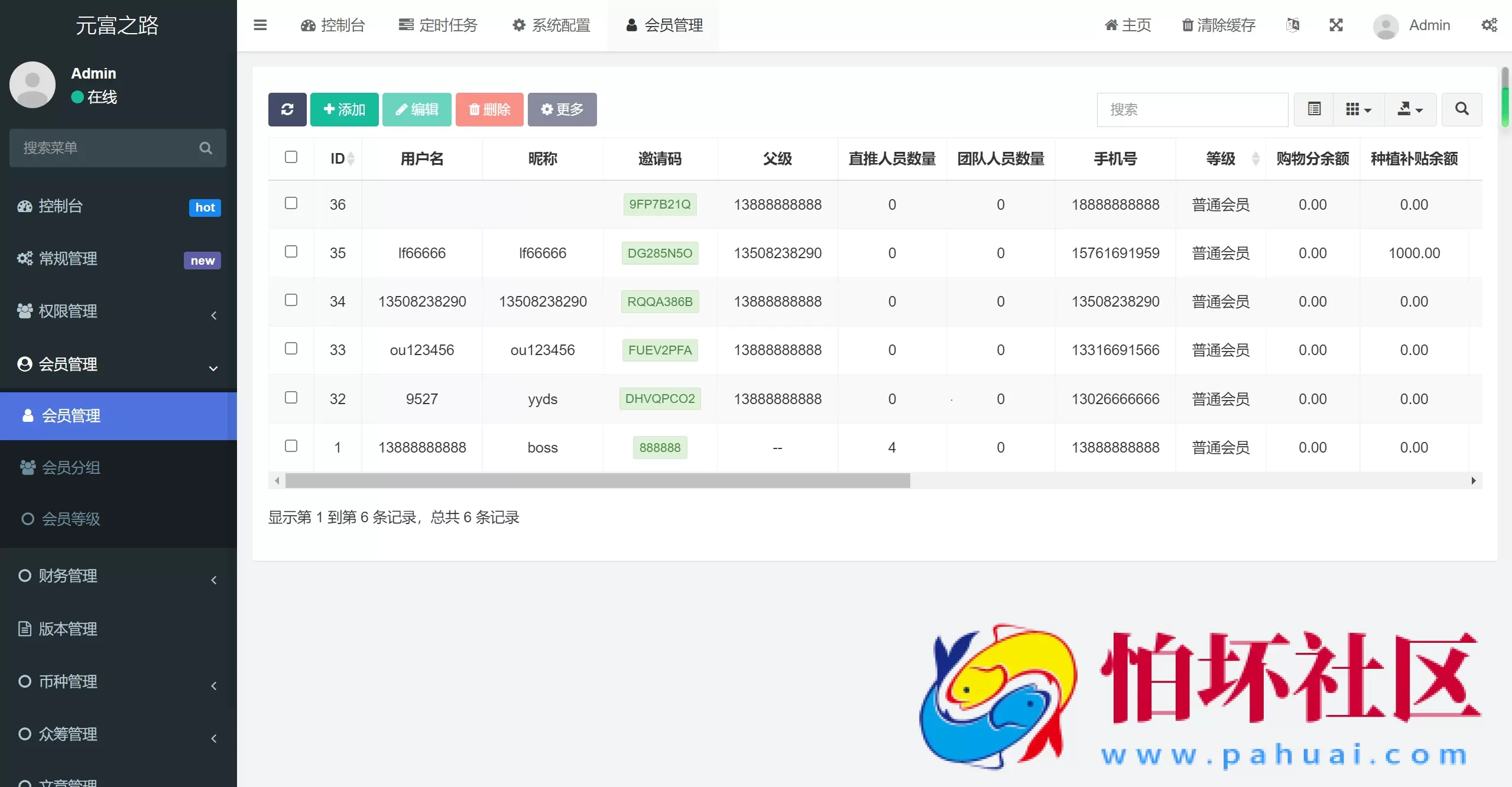Click the refresh icon above the member table
This screenshot has height=787, width=1512.
[x=287, y=109]
